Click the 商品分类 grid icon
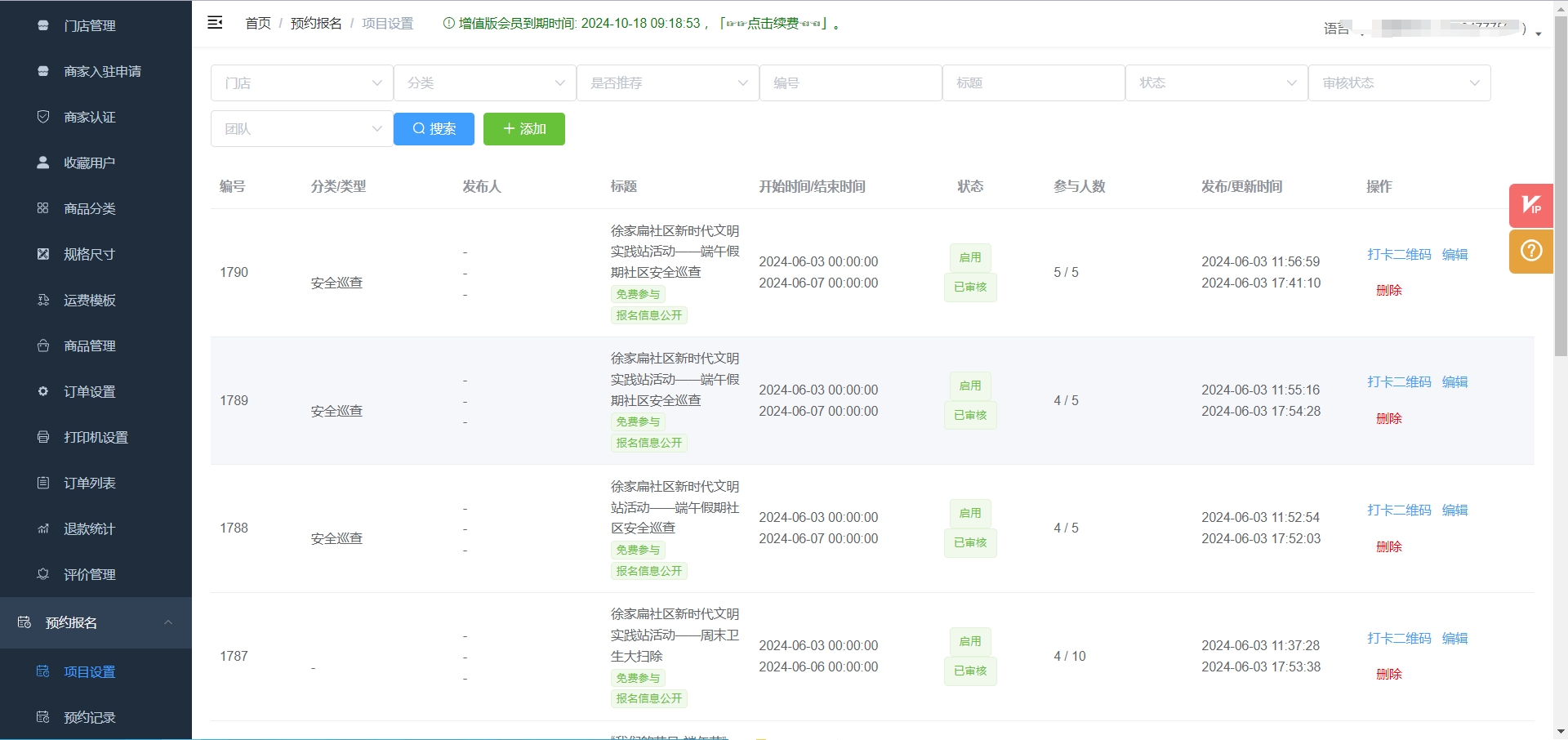Image resolution: width=1568 pixels, height=740 pixels. (x=43, y=208)
